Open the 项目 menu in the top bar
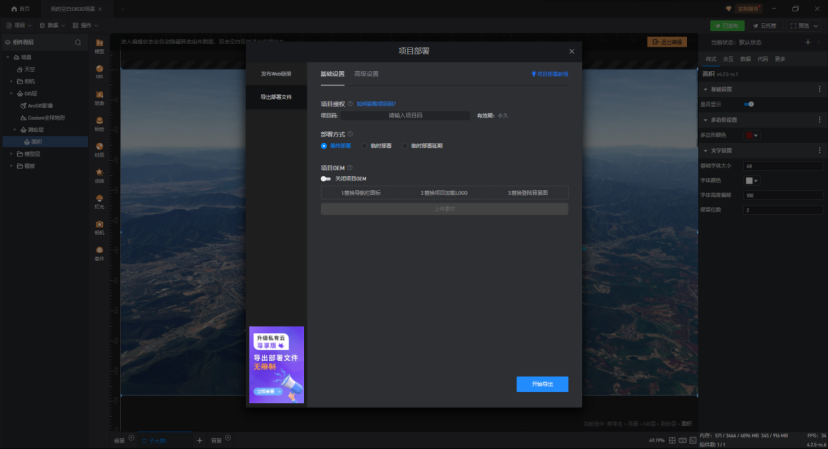Screen dimensions: 828x449 (x=19, y=25)
